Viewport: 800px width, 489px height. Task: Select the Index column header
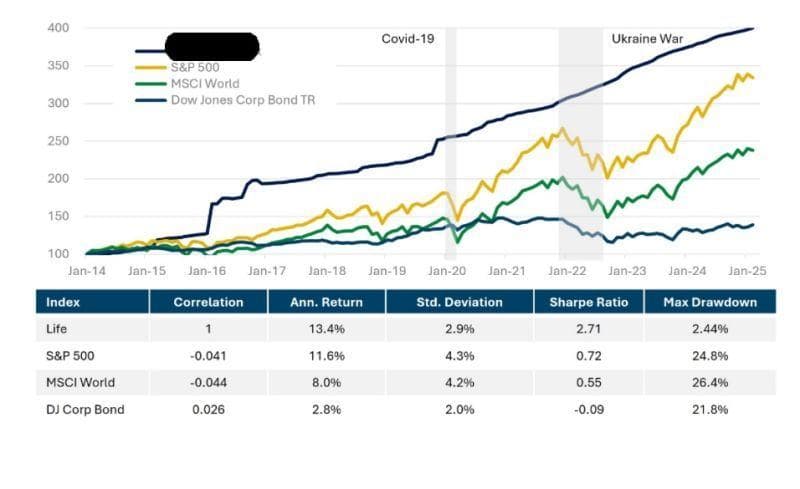coord(61,301)
